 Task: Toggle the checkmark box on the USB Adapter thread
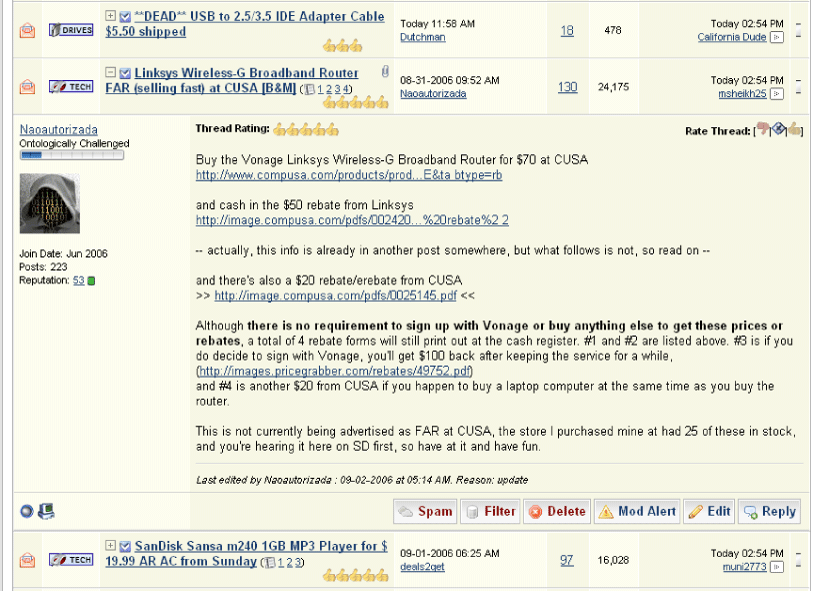coord(125,17)
